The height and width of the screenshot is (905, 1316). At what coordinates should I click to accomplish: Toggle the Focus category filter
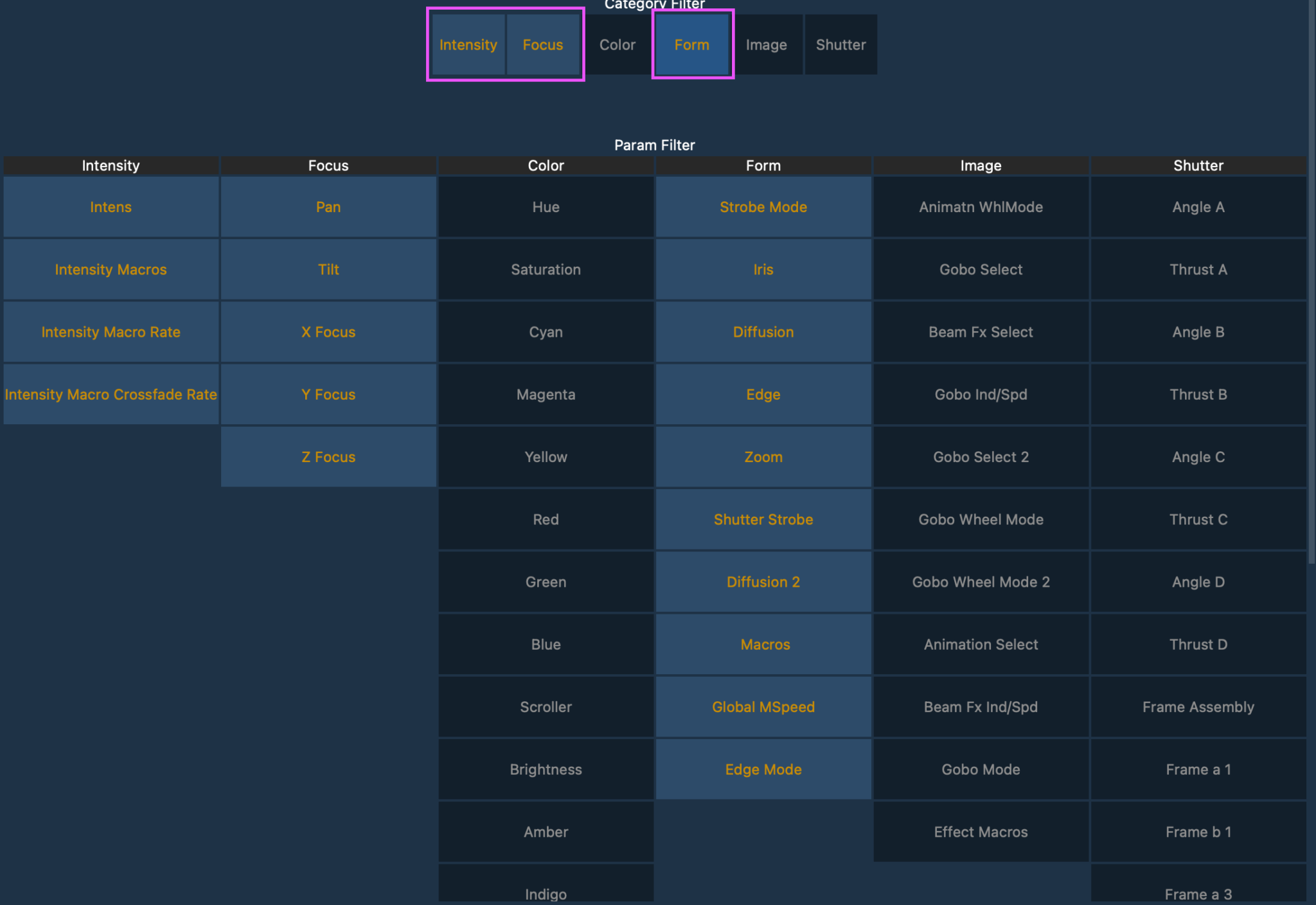[543, 44]
